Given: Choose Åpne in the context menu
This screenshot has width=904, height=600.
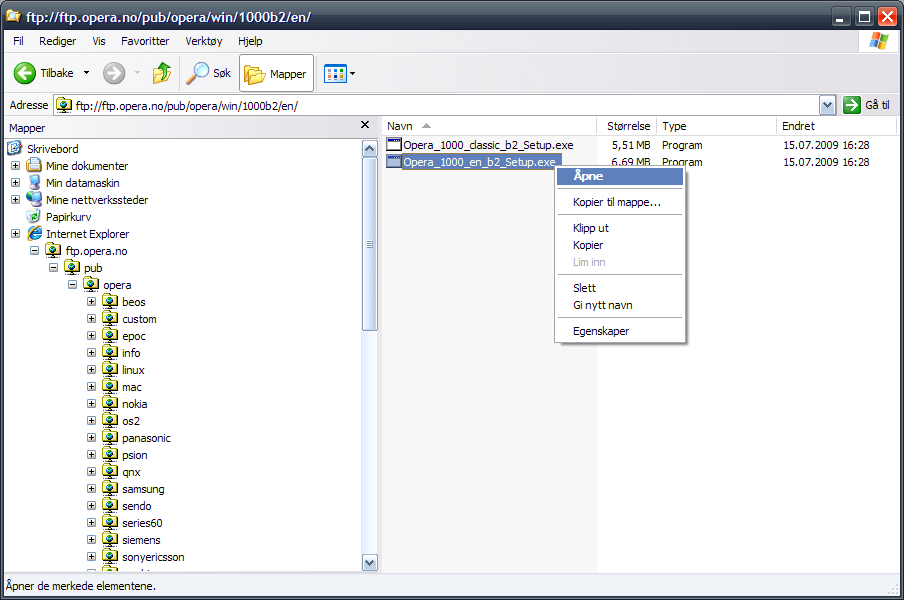Looking at the screenshot, I should [x=620, y=176].
